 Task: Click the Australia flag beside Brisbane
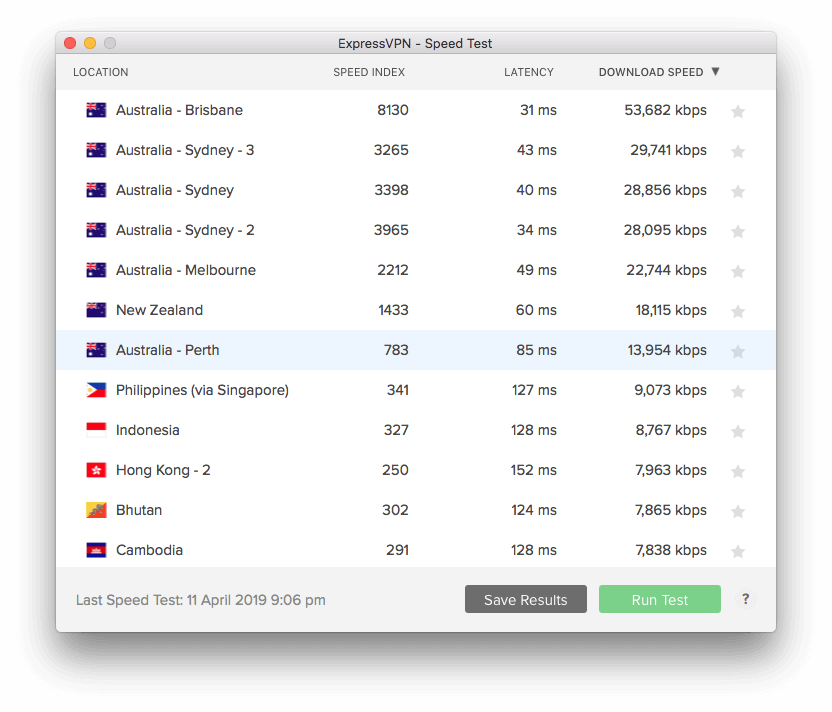(x=96, y=110)
